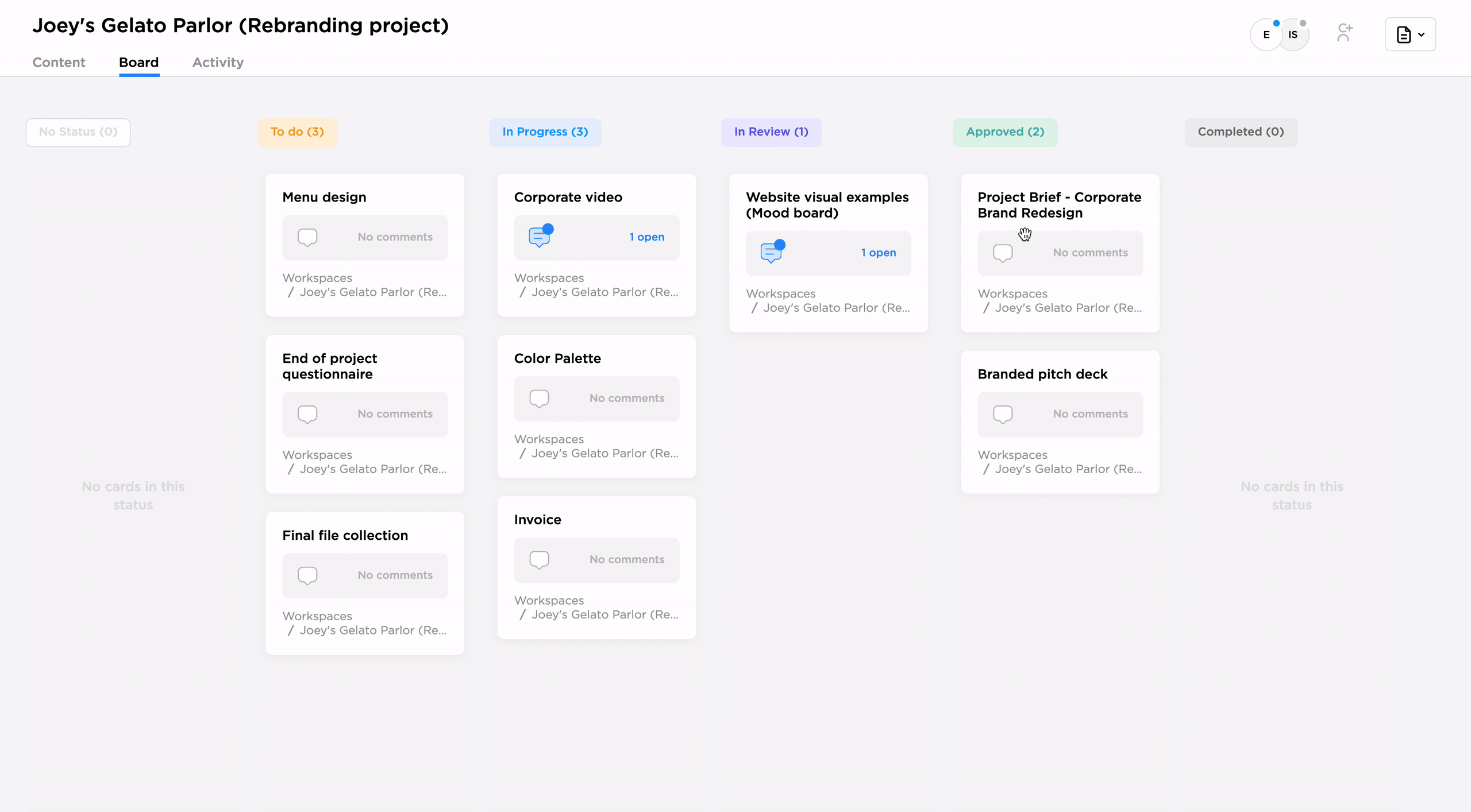
Task: Open Website visual examples comment bubble icon
Action: (x=771, y=252)
